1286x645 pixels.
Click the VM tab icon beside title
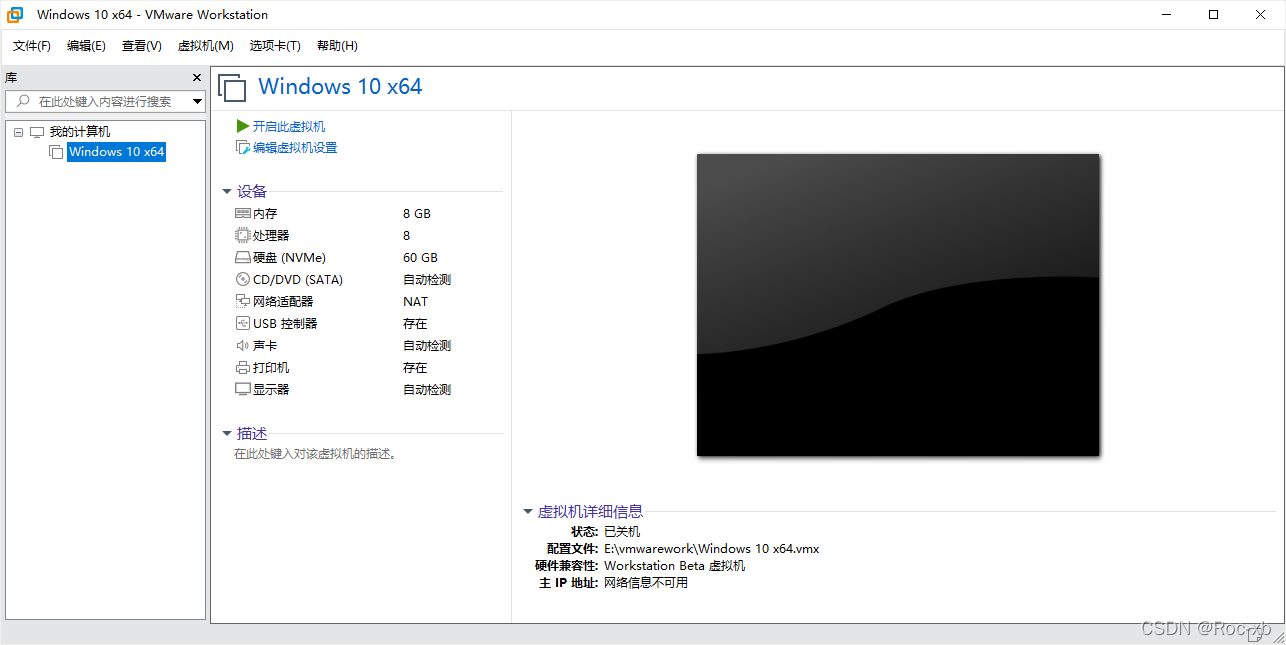click(232, 88)
